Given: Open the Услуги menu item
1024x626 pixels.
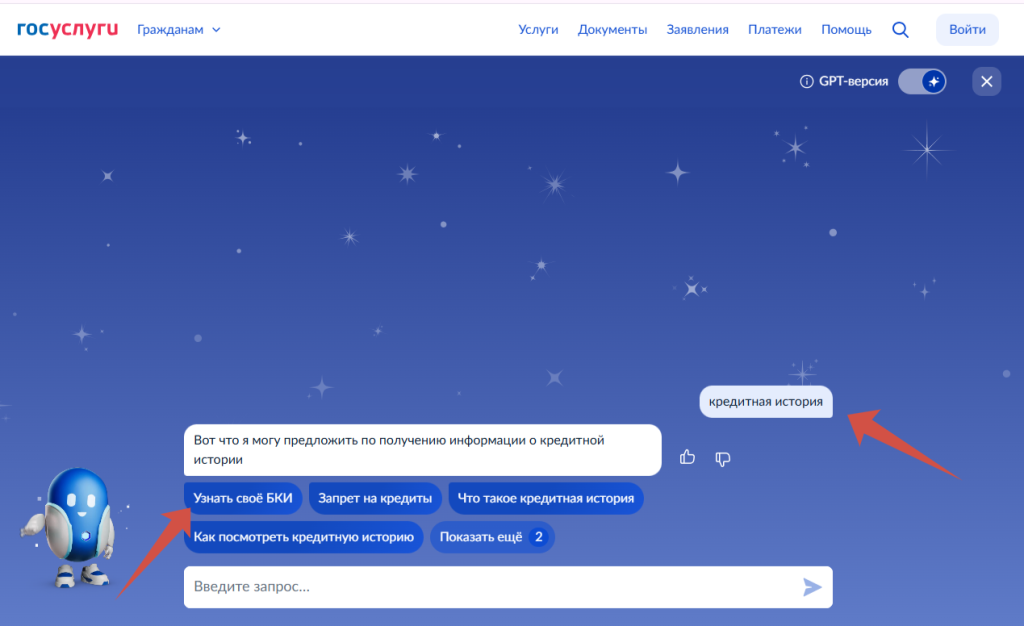Looking at the screenshot, I should click(x=538, y=30).
